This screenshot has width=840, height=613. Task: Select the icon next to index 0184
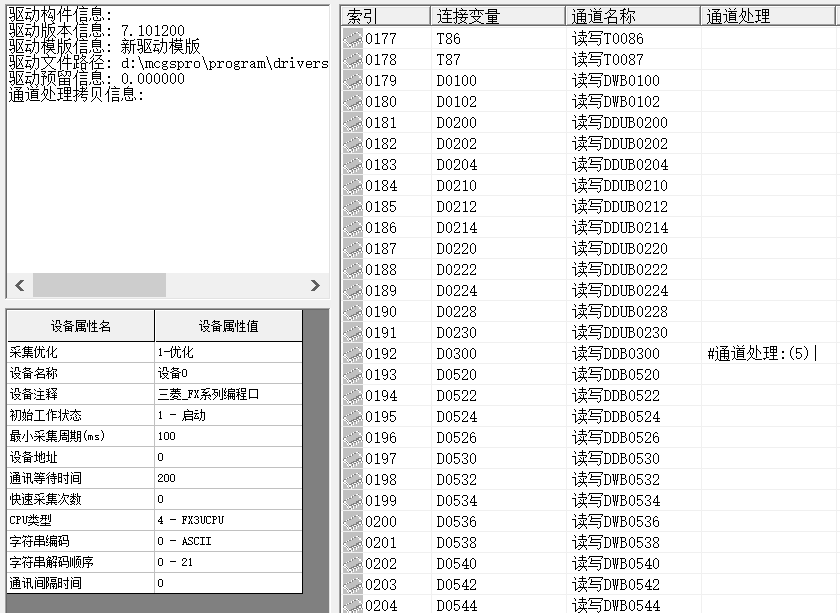pyautogui.click(x=352, y=186)
